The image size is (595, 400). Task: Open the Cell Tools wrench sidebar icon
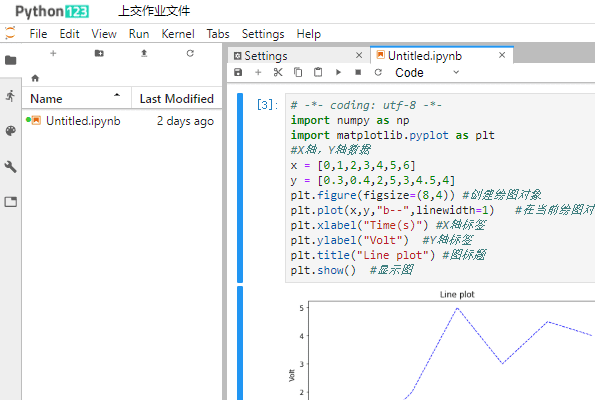pos(11,167)
